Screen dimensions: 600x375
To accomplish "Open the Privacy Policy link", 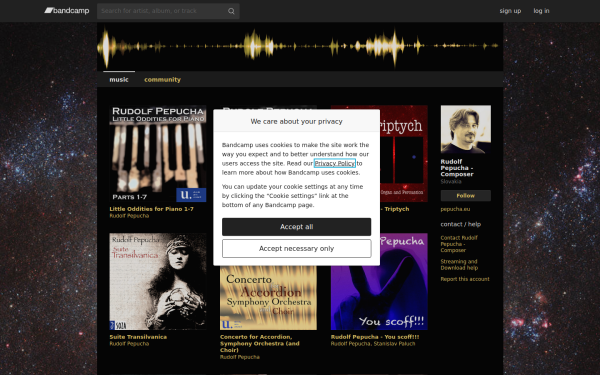I will click(335, 163).
